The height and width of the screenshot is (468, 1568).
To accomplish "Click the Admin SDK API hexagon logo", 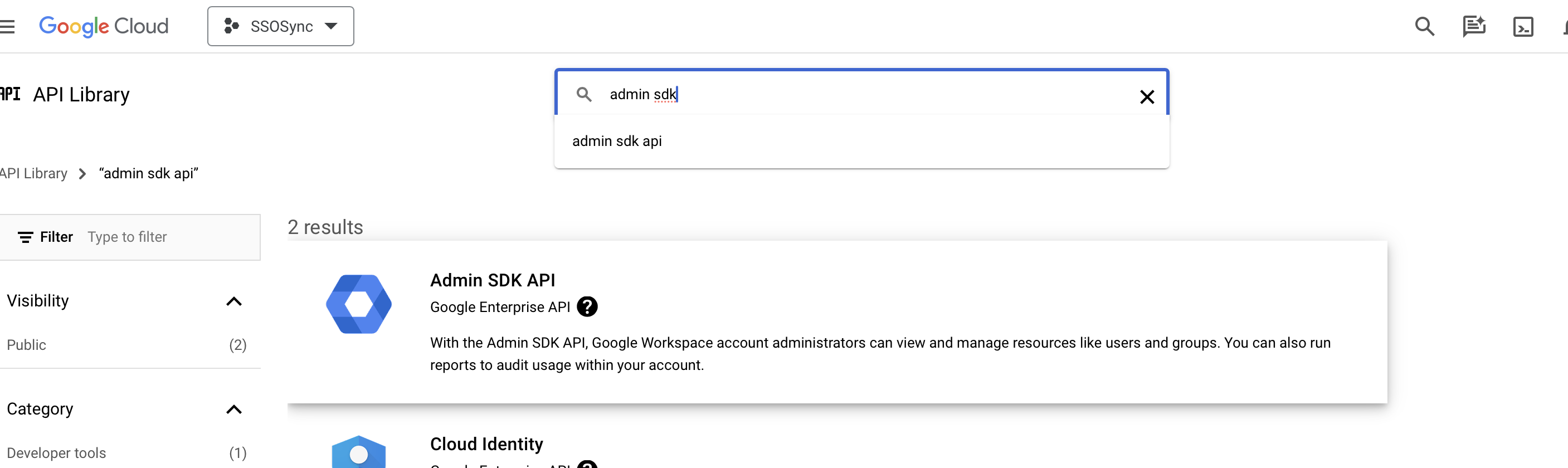I will click(358, 304).
